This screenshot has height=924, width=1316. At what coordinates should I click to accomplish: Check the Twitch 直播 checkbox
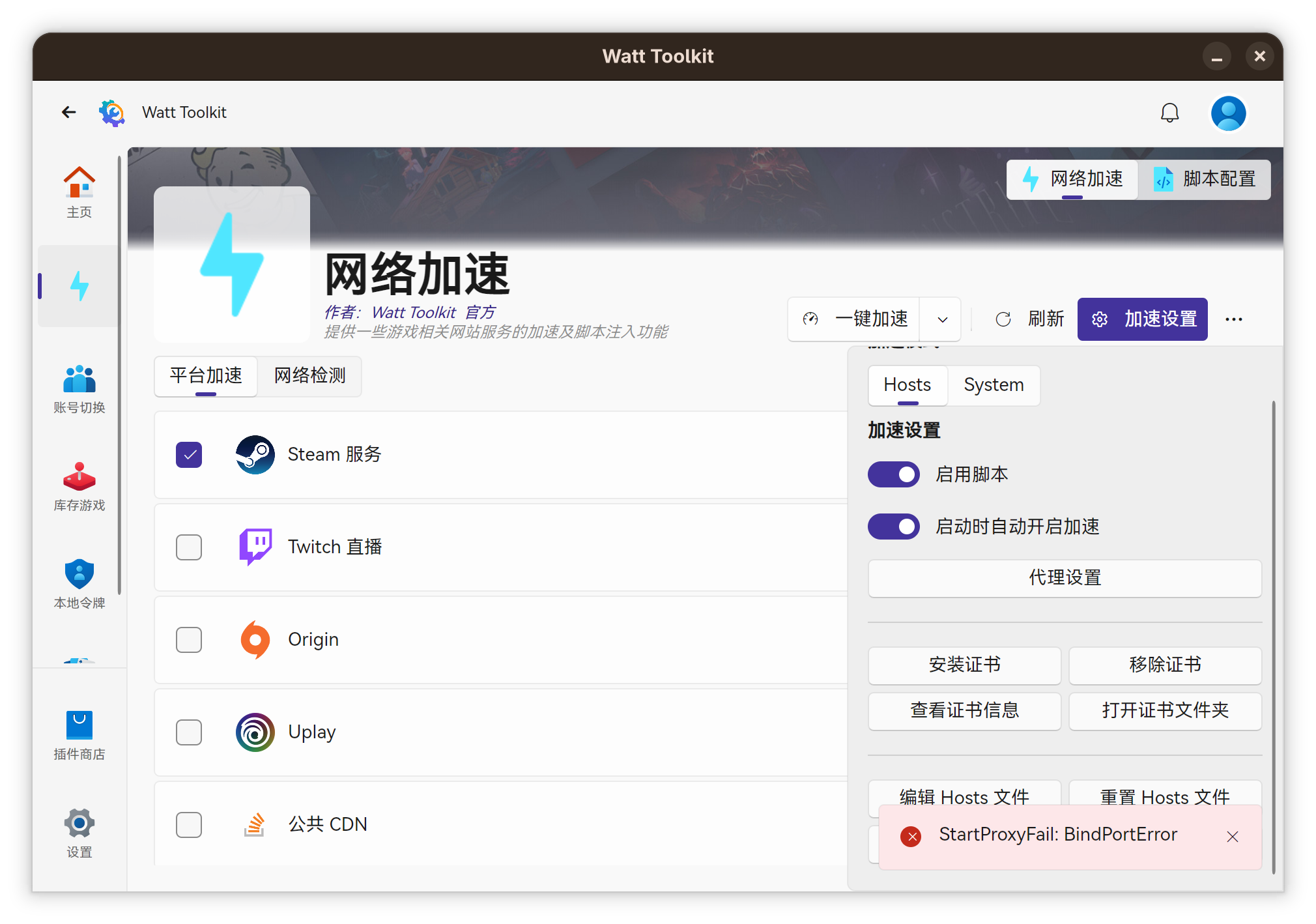(x=189, y=547)
